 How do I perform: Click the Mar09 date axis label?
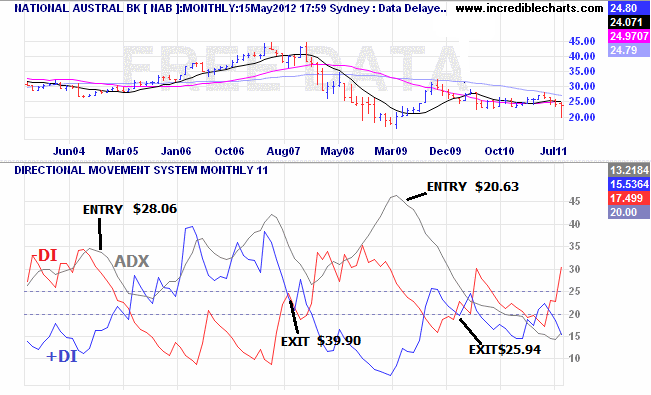point(391,151)
